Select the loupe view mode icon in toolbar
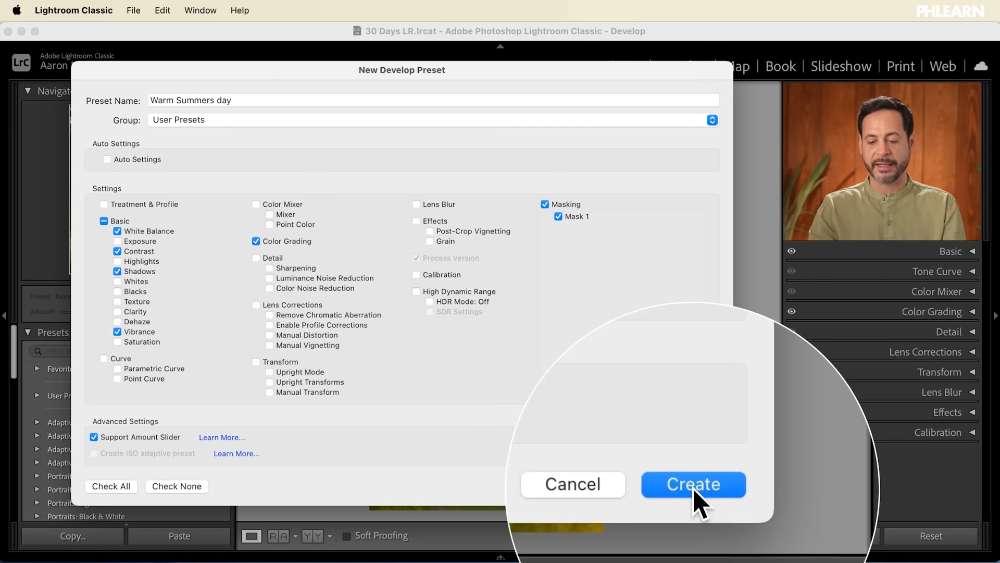 tap(251, 536)
